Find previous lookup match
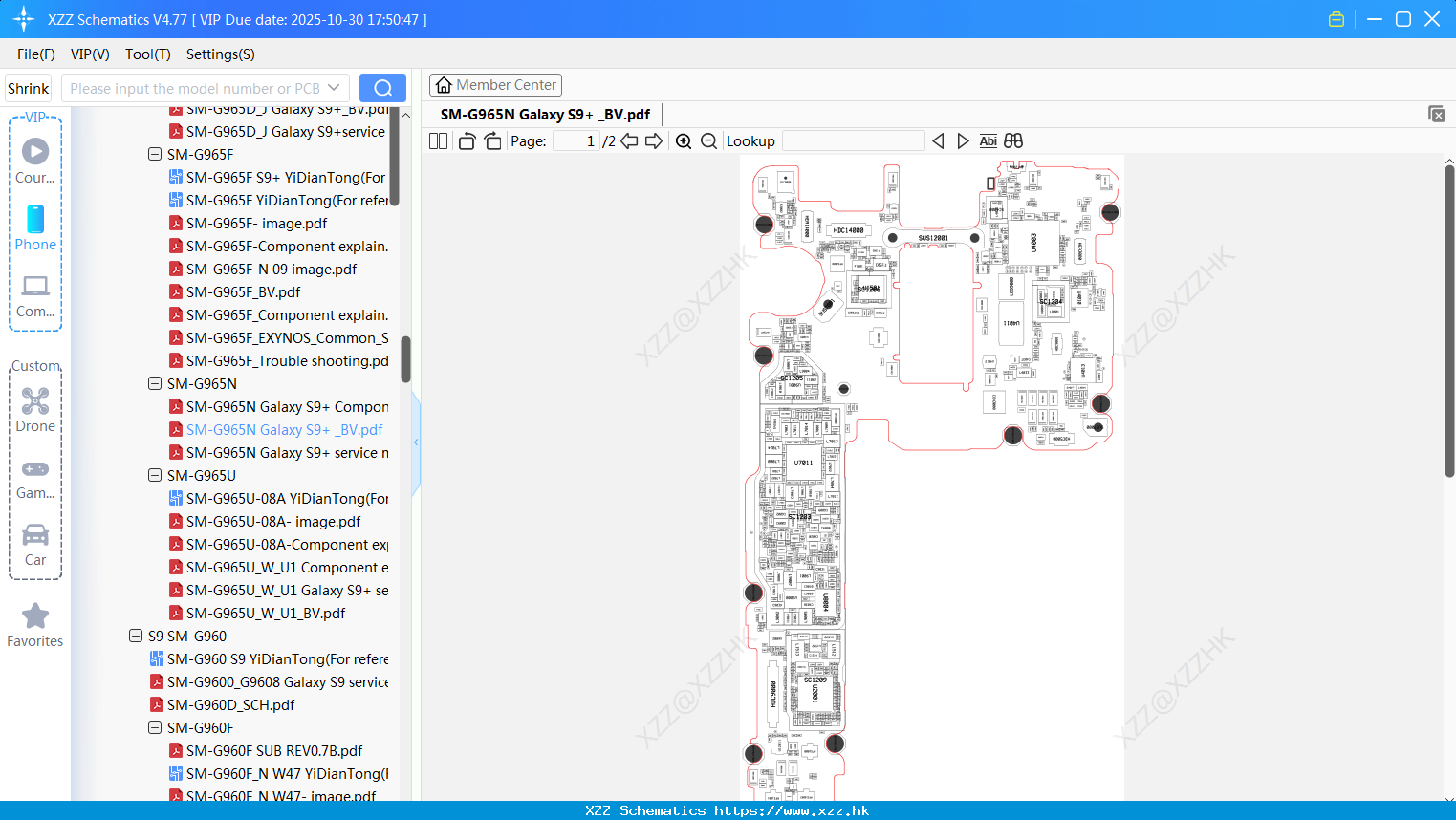 coord(938,140)
